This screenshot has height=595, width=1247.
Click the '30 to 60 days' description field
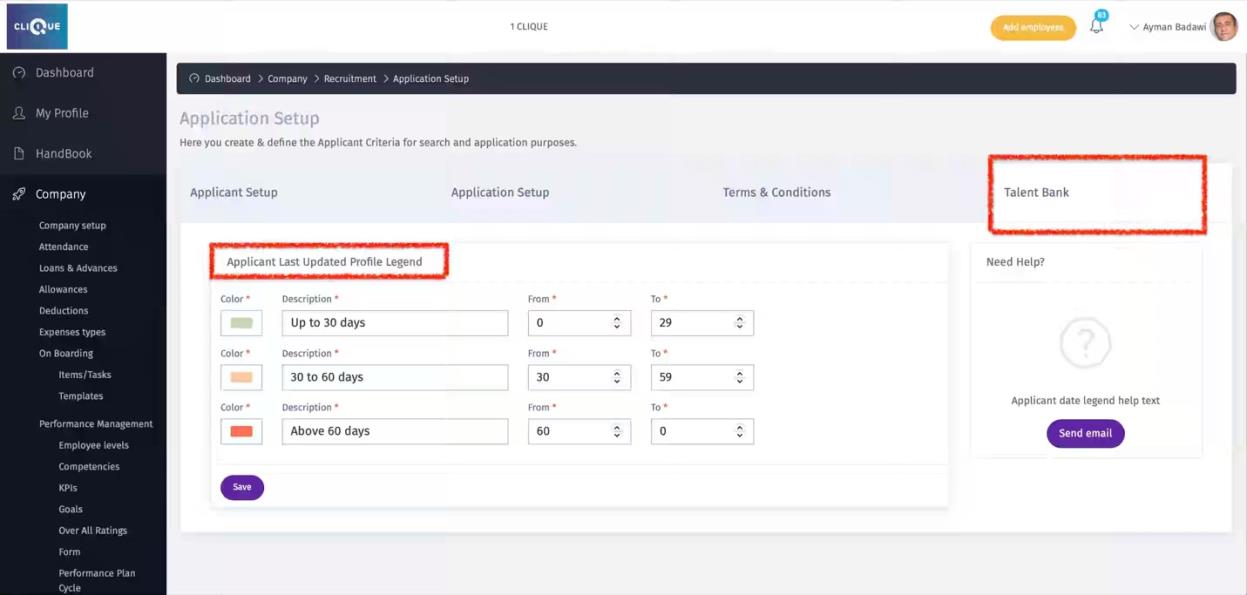(x=394, y=377)
